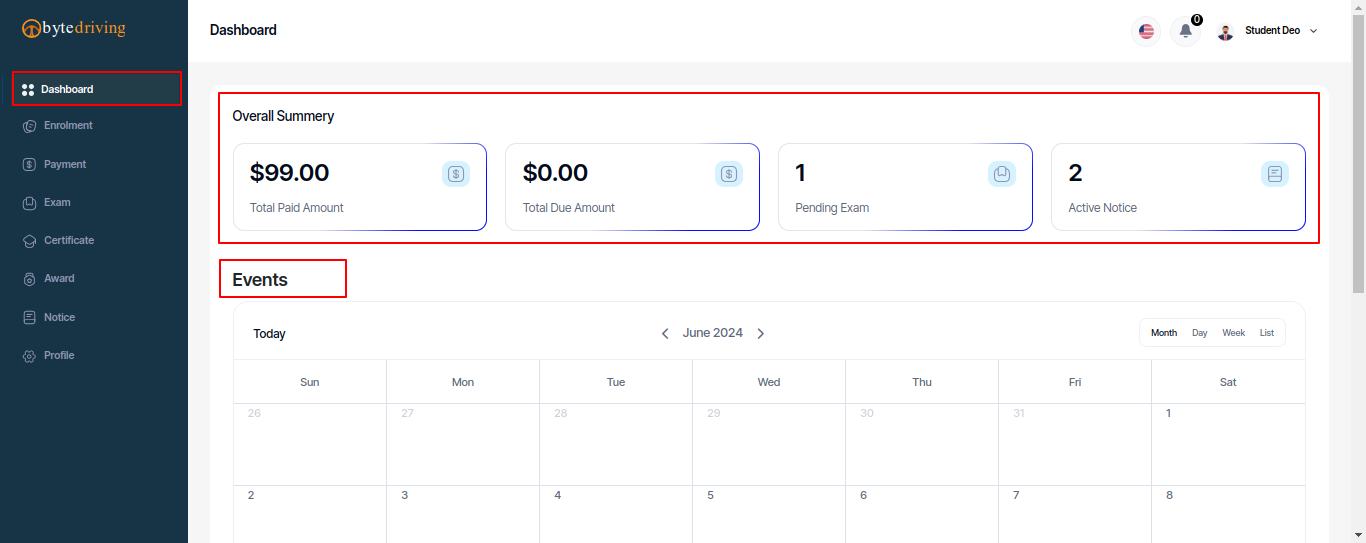Click the vertical page scrollbar

tap(1358, 272)
